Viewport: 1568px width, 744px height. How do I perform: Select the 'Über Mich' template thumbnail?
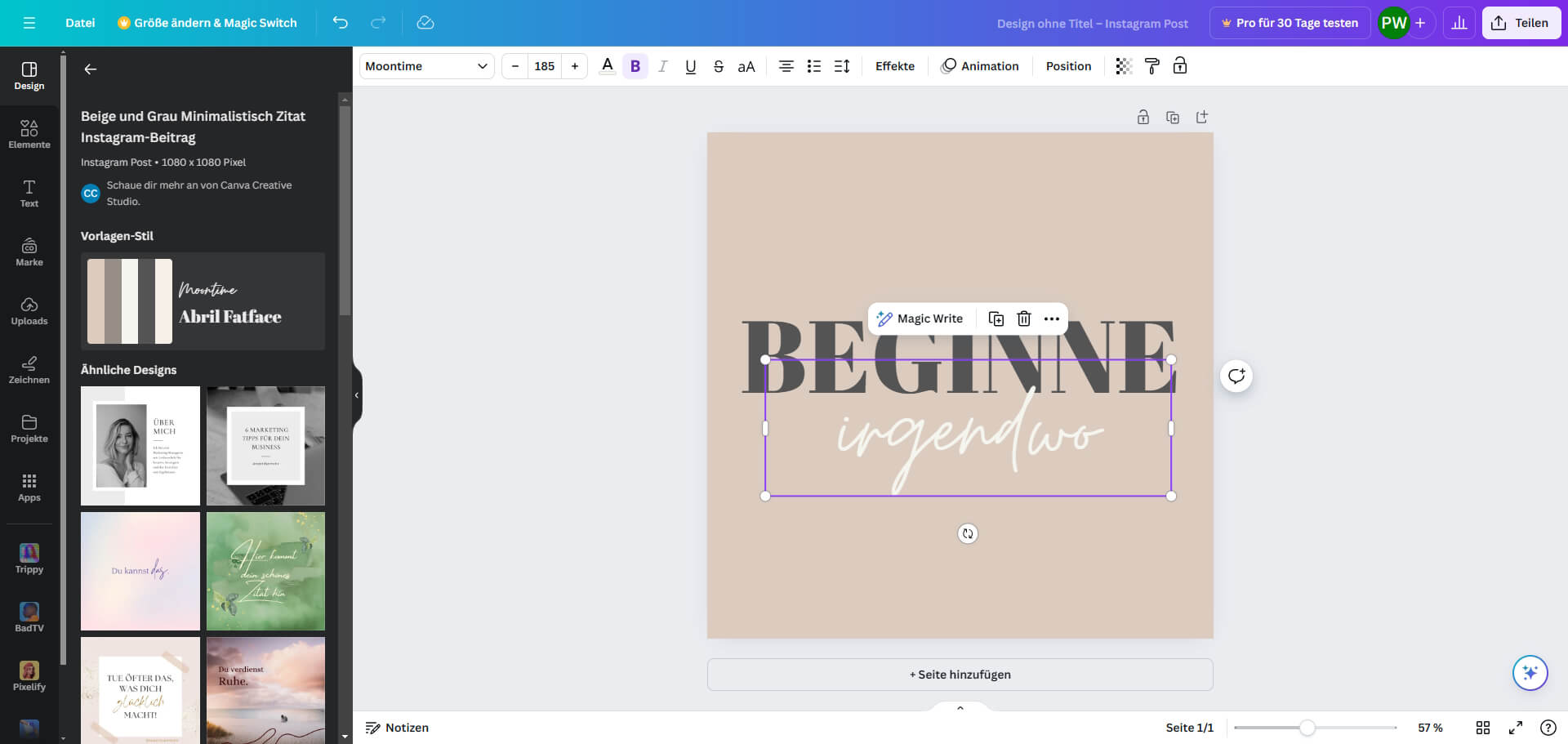coord(140,446)
